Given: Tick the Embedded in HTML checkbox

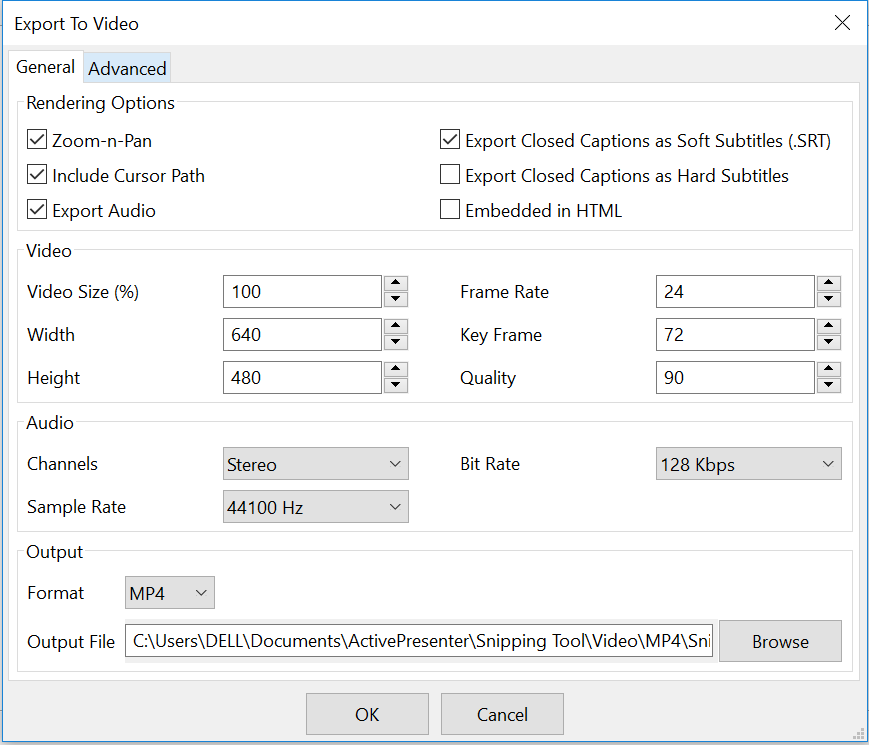Looking at the screenshot, I should [x=450, y=210].
